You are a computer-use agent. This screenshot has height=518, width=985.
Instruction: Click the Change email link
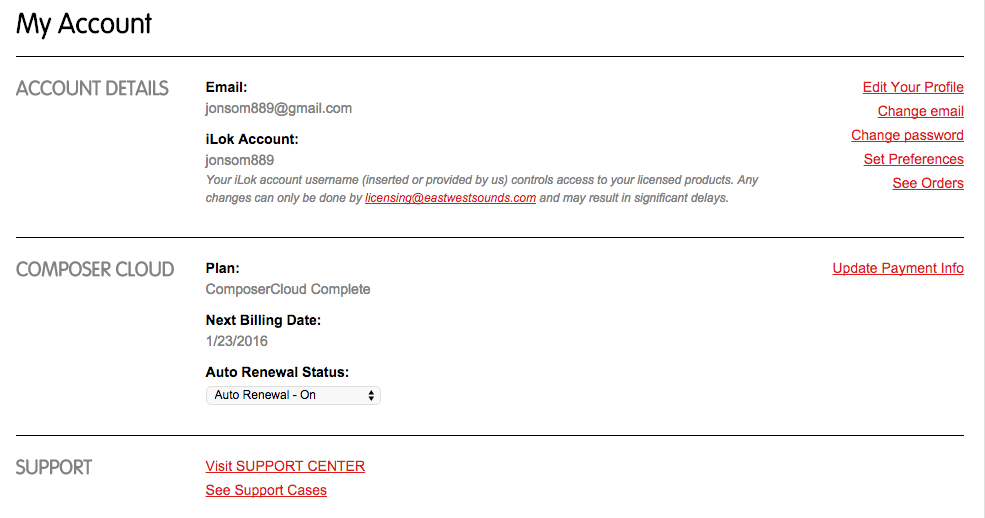920,111
